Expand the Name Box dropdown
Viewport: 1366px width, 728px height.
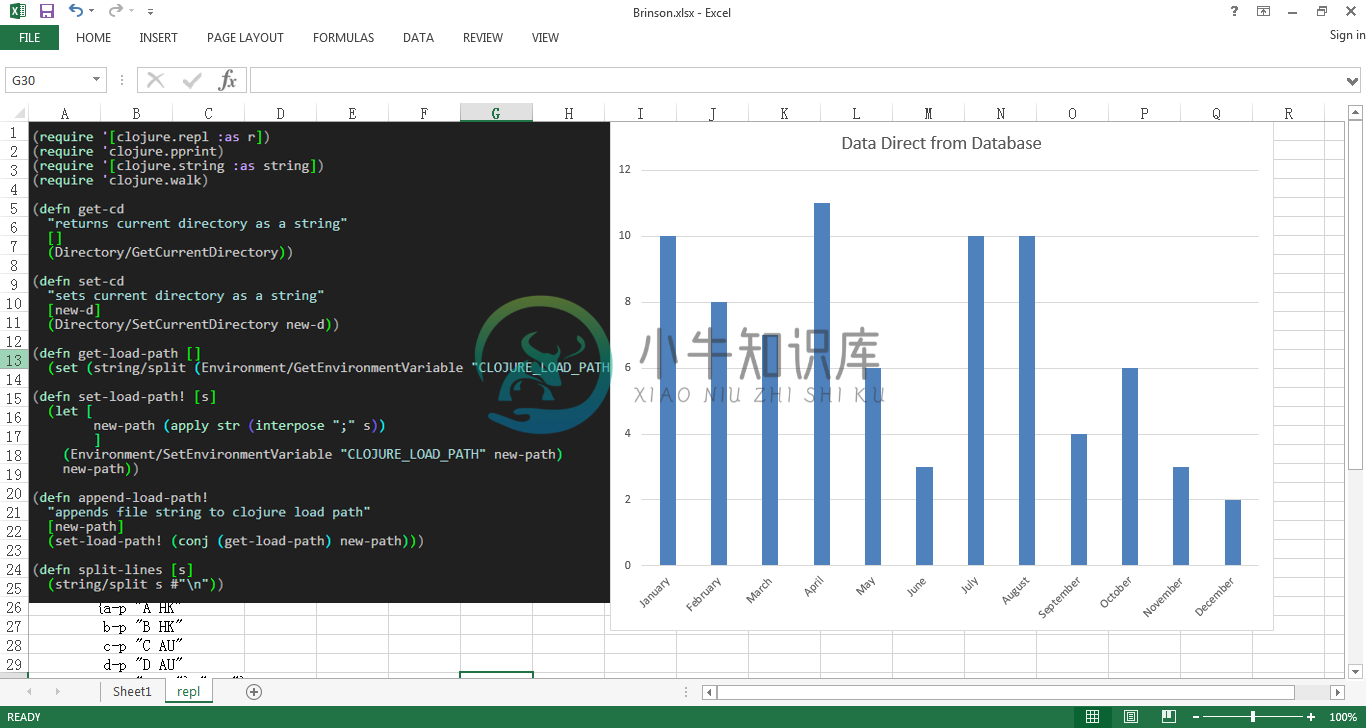(x=97, y=80)
